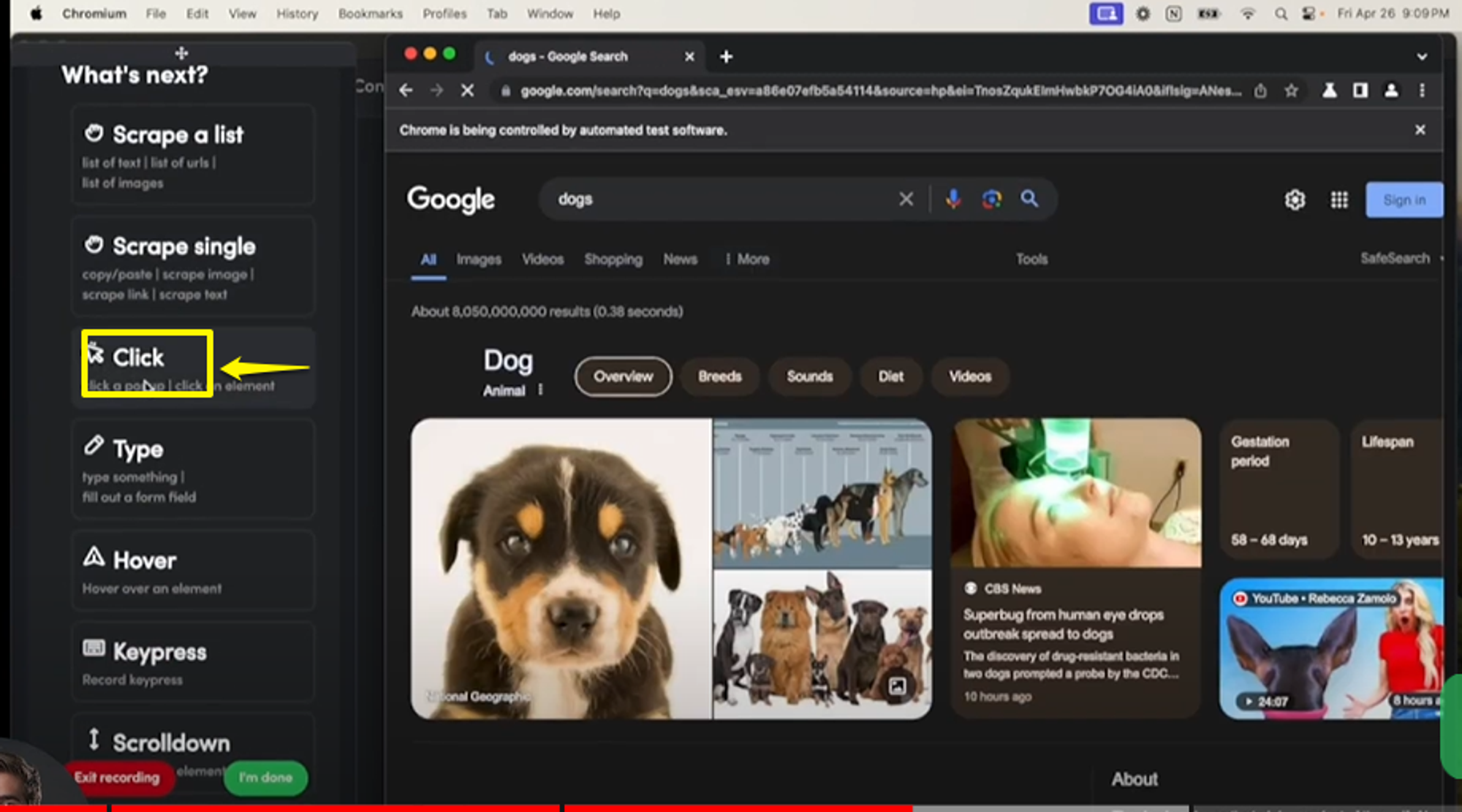Go back using browser back arrow
Viewport: 1462px width, 812px height.
(x=406, y=91)
